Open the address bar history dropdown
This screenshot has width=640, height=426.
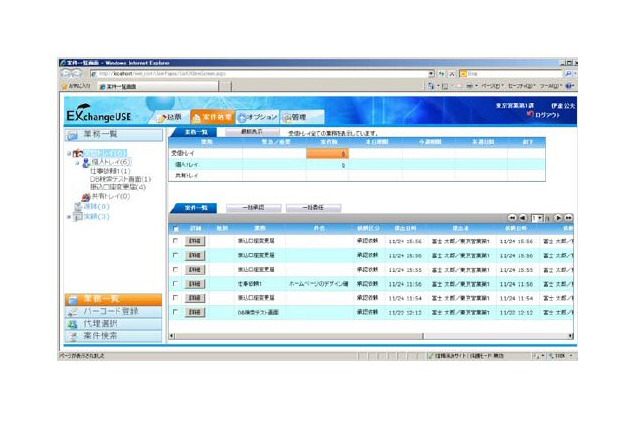431,74
